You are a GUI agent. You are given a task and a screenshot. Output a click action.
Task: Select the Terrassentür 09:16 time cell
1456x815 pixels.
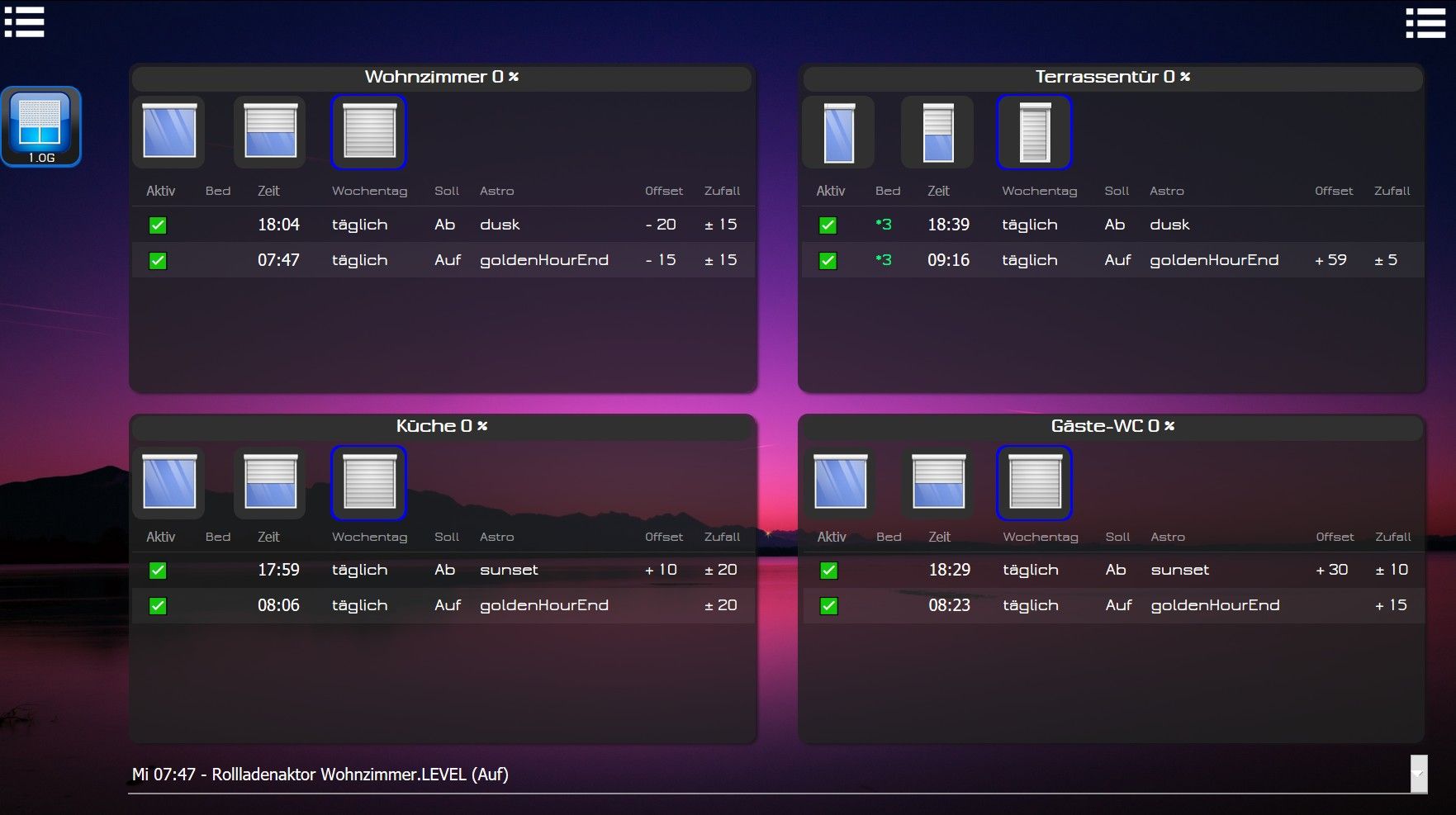tap(948, 260)
